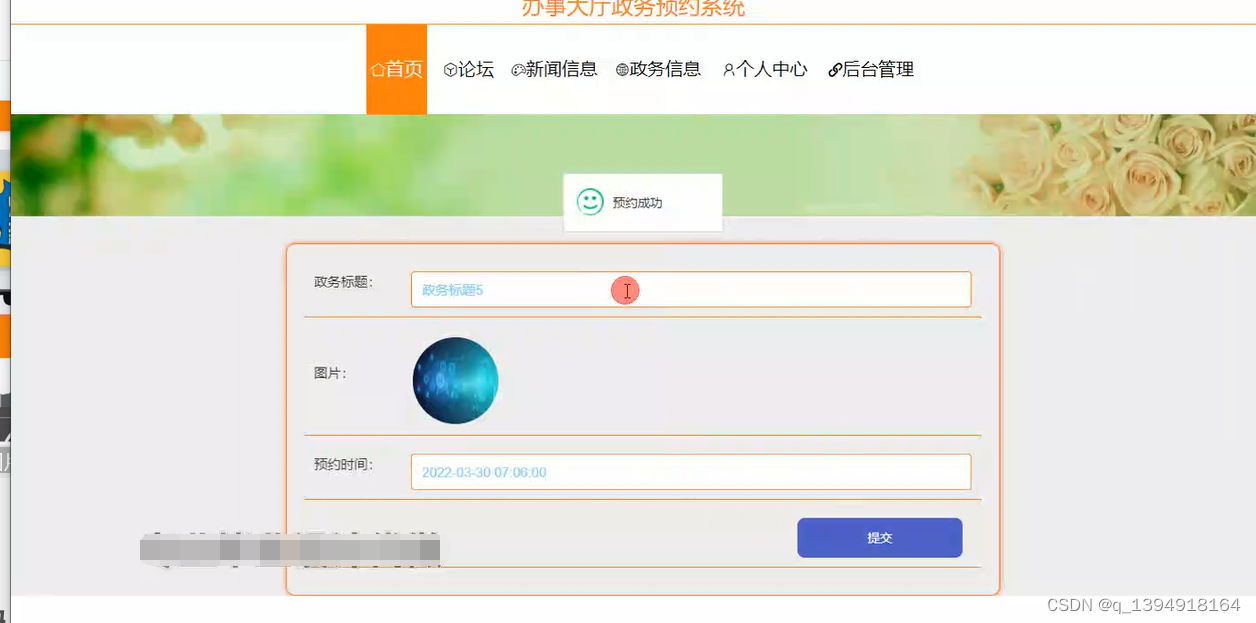Click the 预约时间 datetime field
This screenshot has width=1256, height=623.
[x=690, y=471]
